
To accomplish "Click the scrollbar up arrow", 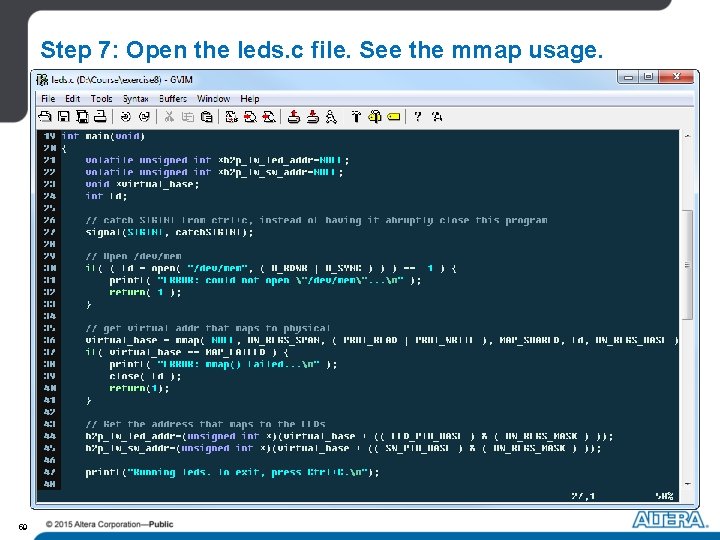I will 687,136.
